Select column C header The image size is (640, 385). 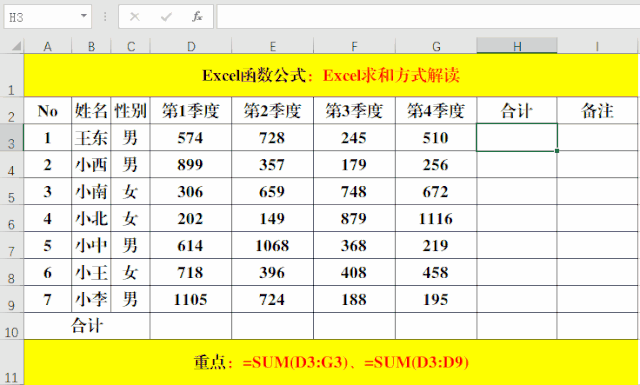click(131, 46)
